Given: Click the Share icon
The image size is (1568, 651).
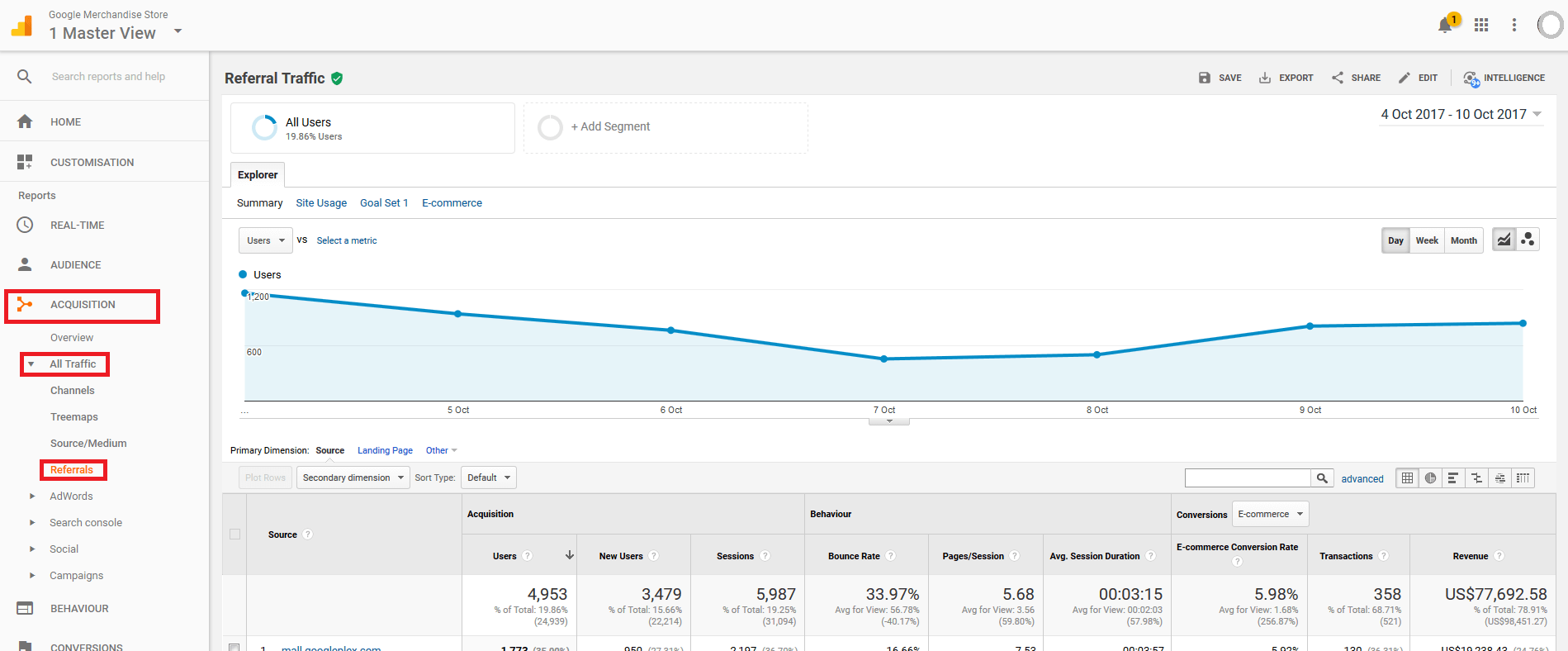Looking at the screenshot, I should click(1338, 78).
